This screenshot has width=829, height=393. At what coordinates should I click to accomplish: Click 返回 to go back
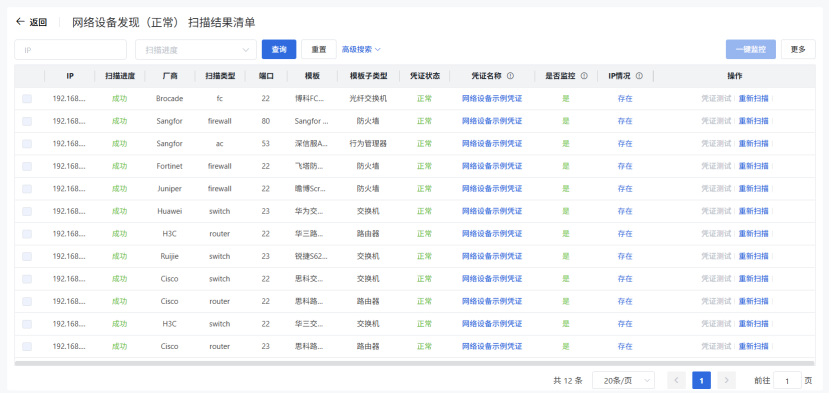[x=38, y=22]
